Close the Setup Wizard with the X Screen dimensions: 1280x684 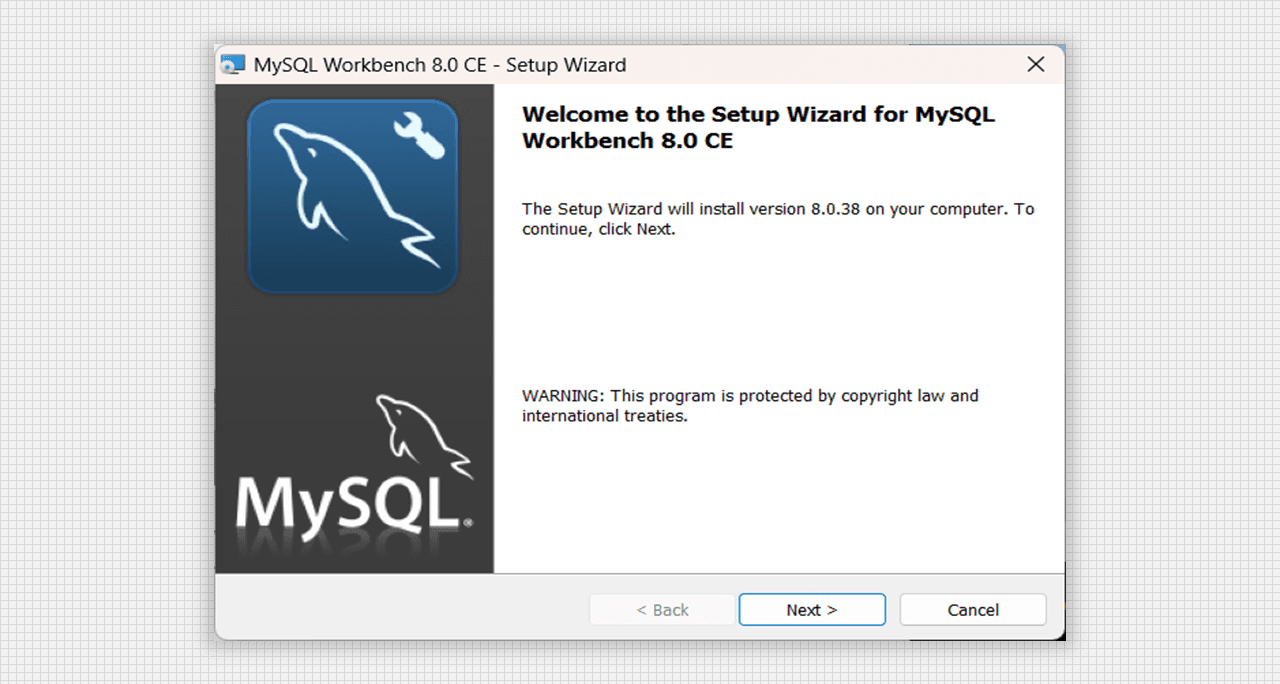(x=1036, y=65)
